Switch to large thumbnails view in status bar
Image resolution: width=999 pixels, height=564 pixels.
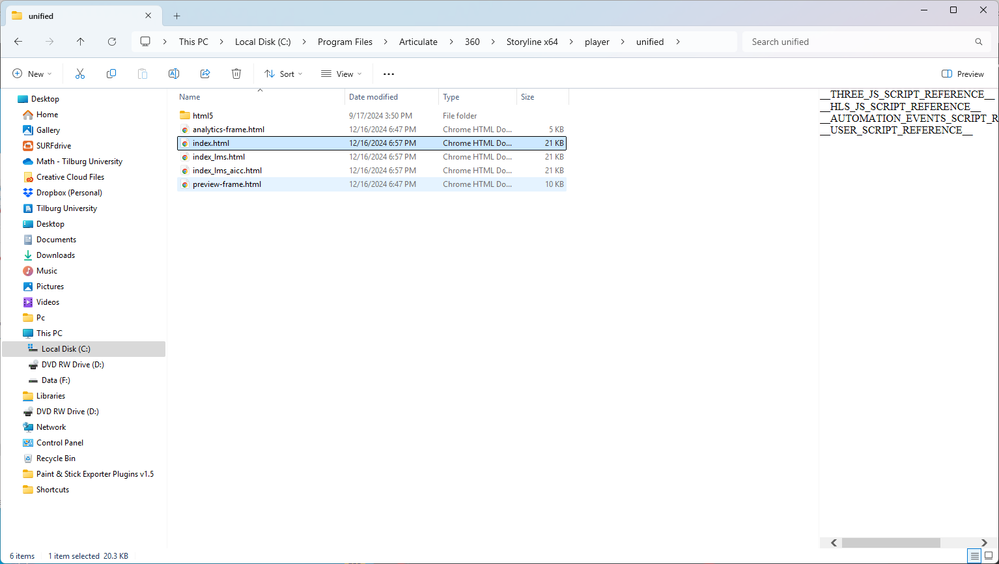tap(988, 556)
